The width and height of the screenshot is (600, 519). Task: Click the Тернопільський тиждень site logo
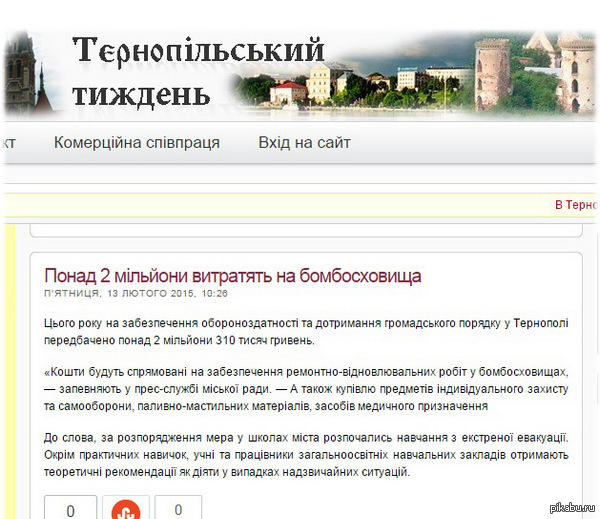point(198,72)
